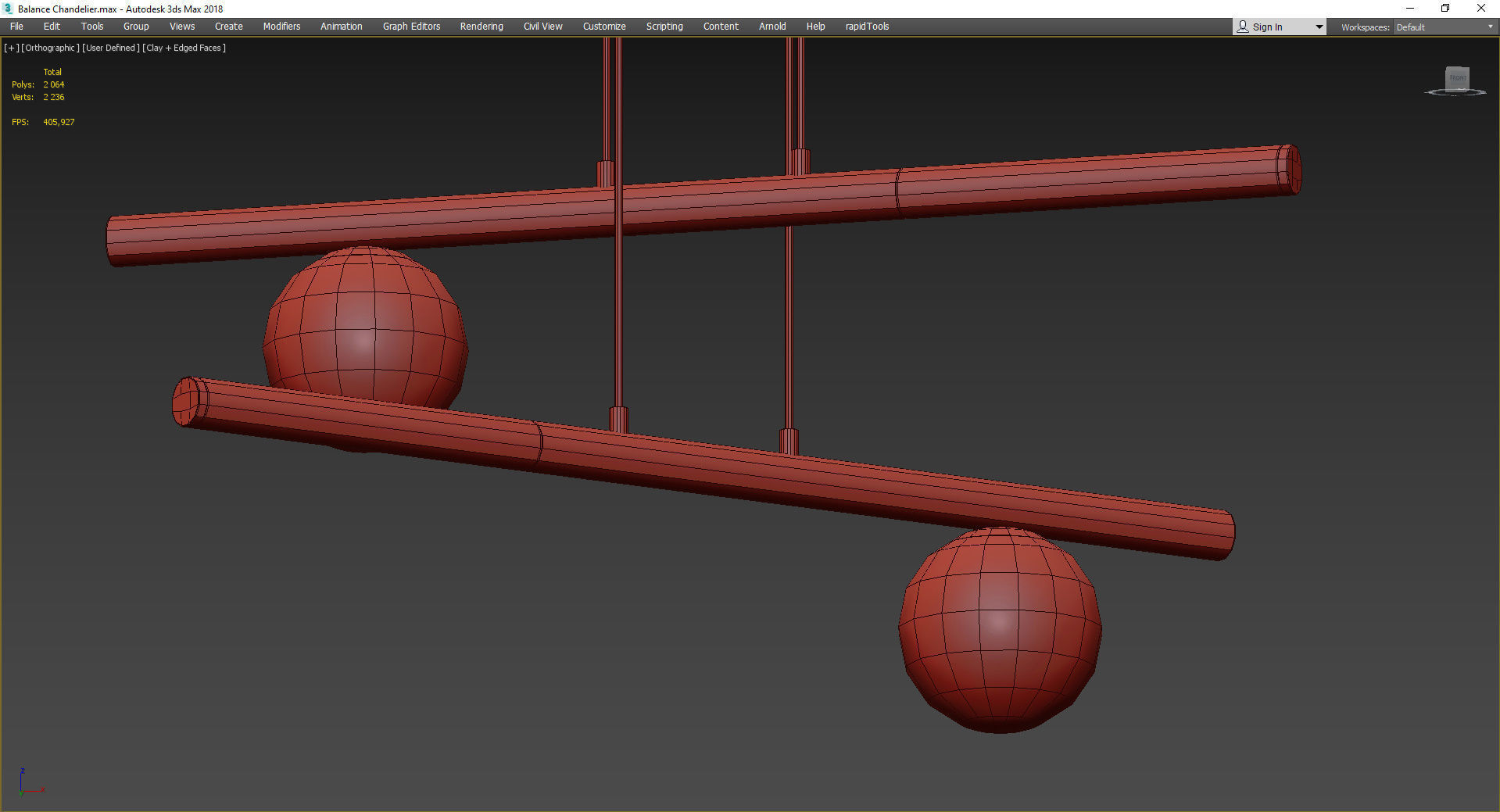Click the Polys count value 2 064

[x=54, y=84]
